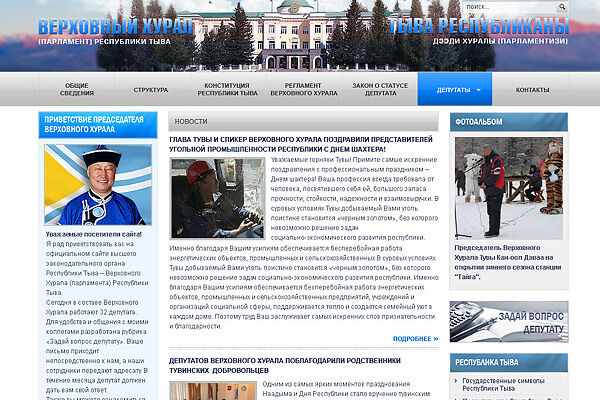The image size is (600, 400).
Task: View the miner news photo
Action: tap(217, 198)
